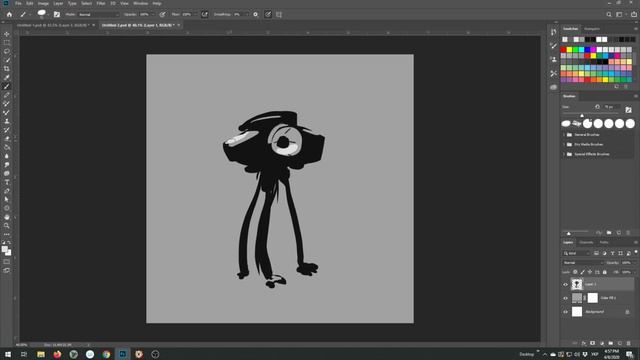Screen dimensions: 640x360
Task: Open the History panel icon in collapsed dock
Action: (x=553, y=32)
